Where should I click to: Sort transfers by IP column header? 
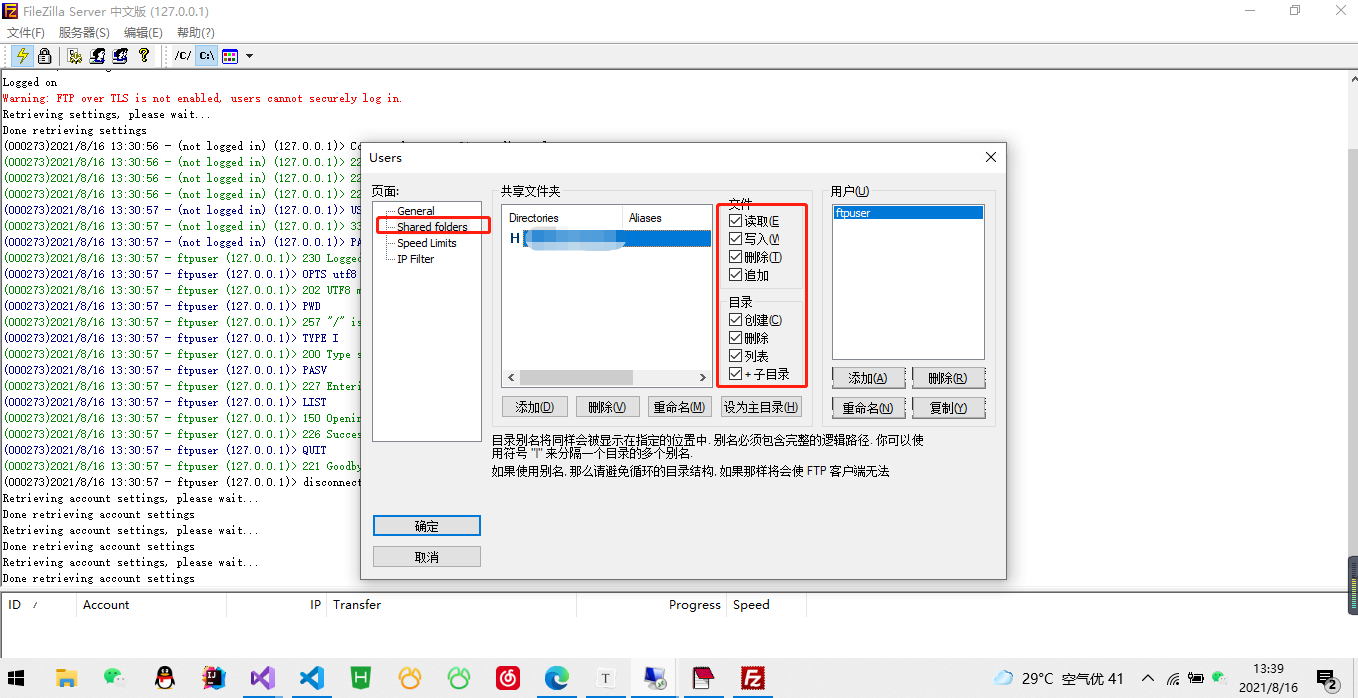(276, 605)
